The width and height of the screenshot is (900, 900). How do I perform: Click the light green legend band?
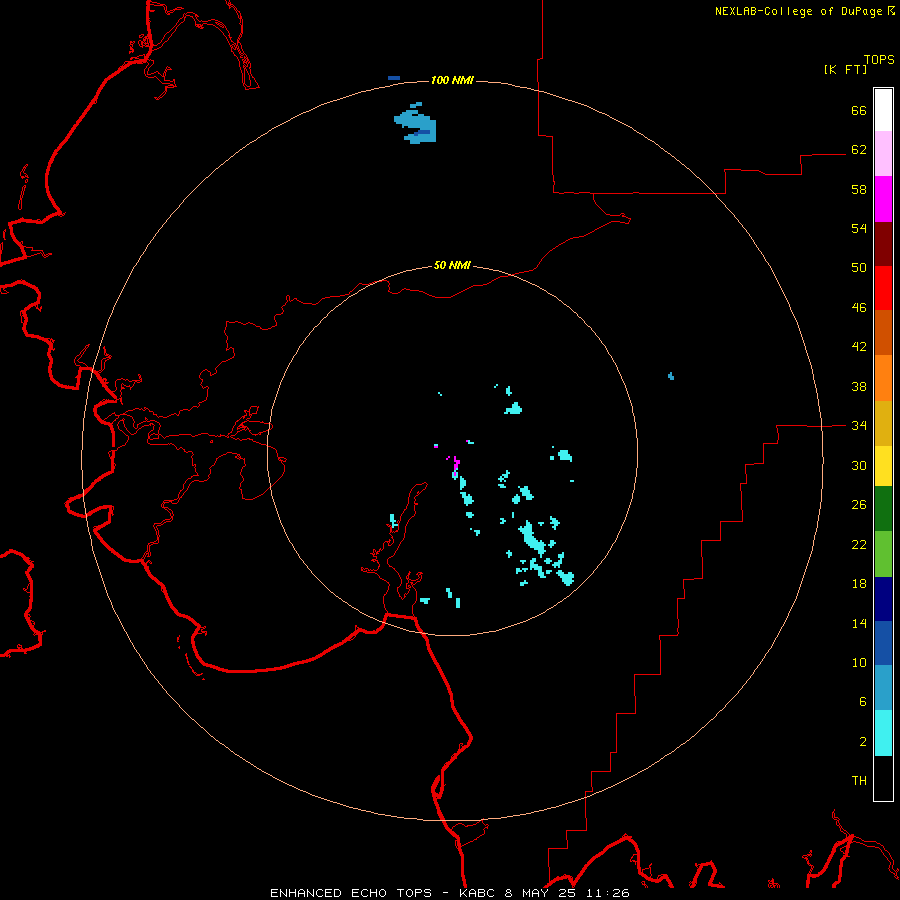pyautogui.click(x=883, y=554)
